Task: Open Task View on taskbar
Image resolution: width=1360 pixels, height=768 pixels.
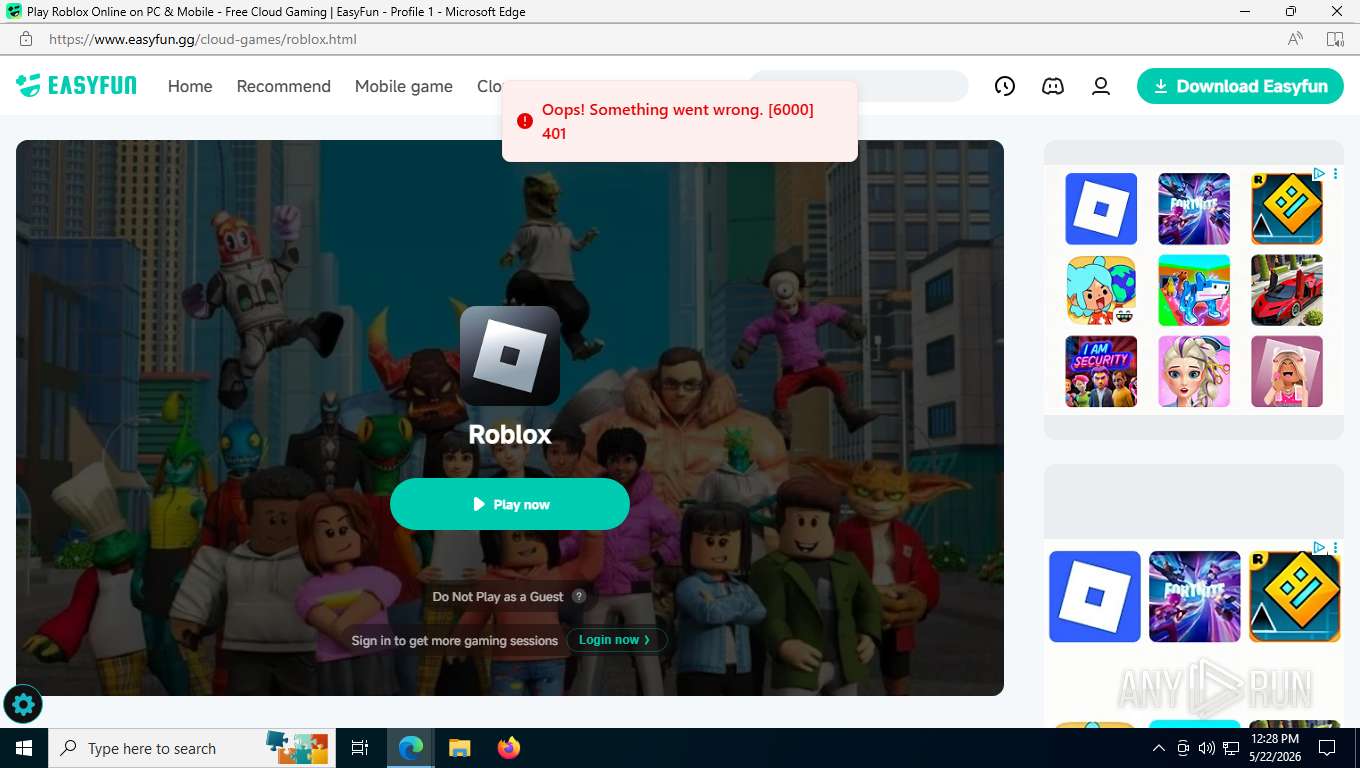Action: click(x=360, y=748)
